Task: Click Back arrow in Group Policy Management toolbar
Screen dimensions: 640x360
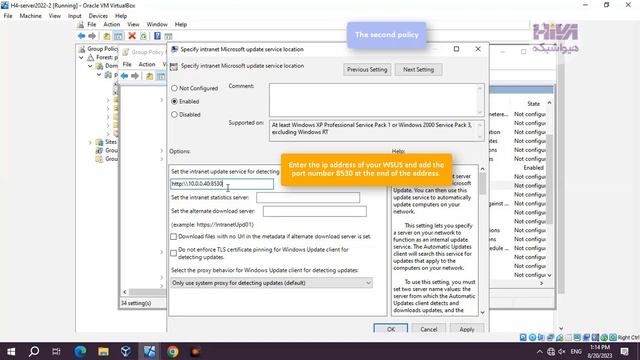Action: (x=81, y=36)
